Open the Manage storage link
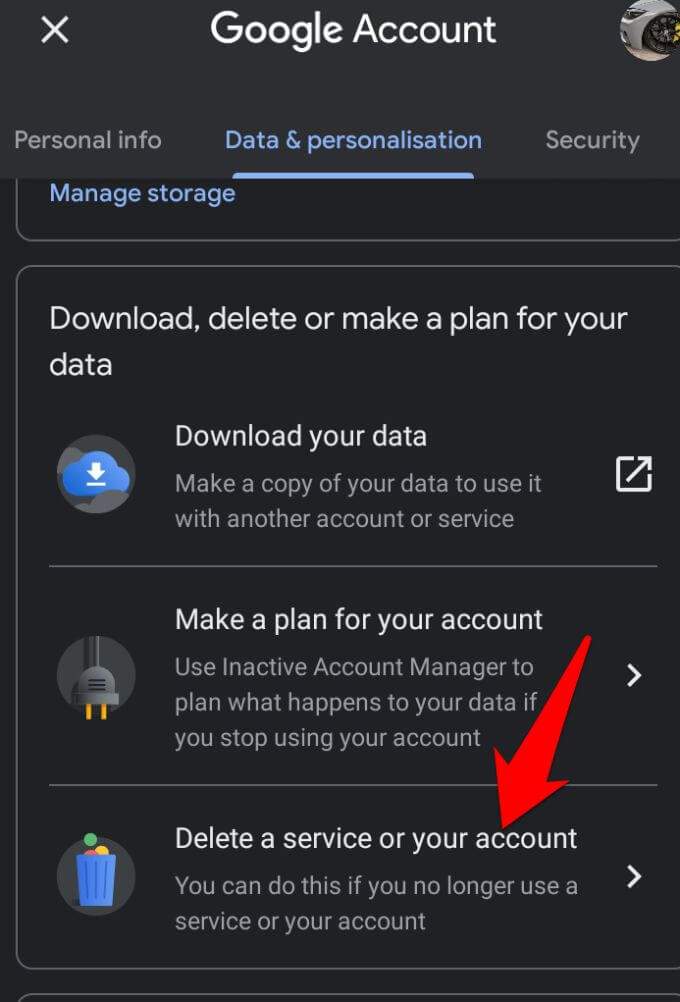The width and height of the screenshot is (680, 1002). click(142, 192)
